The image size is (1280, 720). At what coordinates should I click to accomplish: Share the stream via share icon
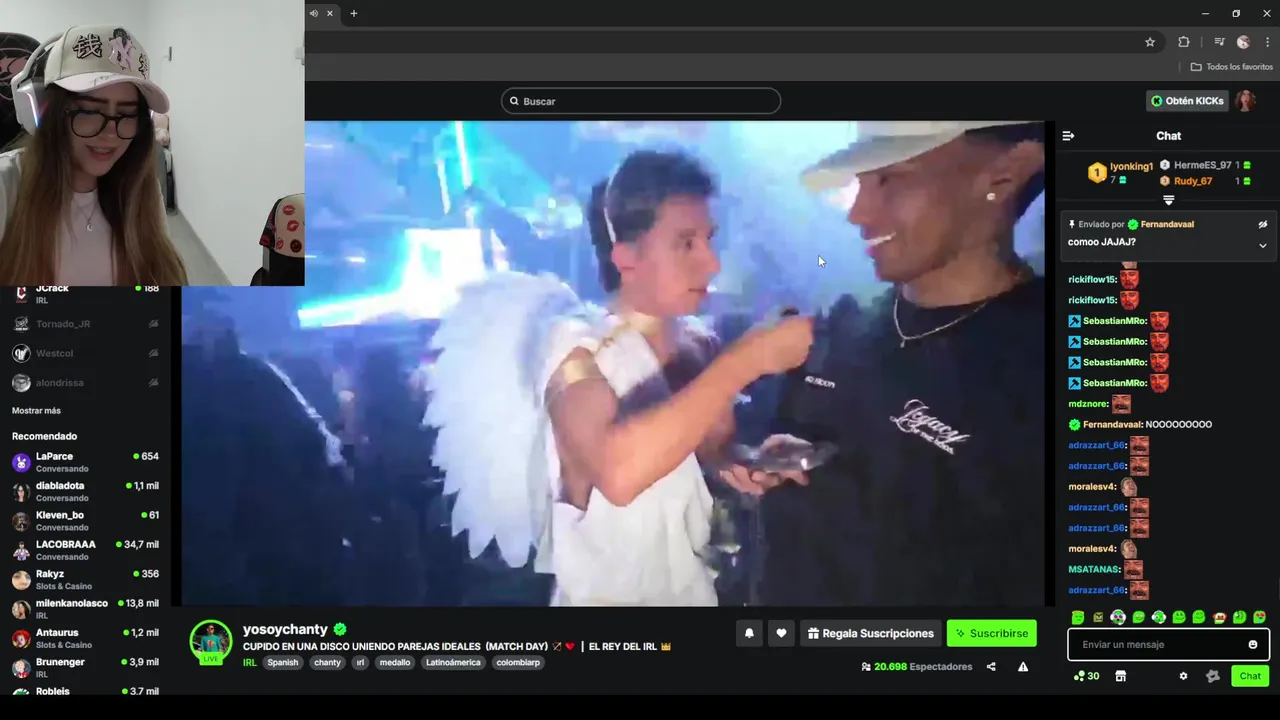pyautogui.click(x=991, y=667)
